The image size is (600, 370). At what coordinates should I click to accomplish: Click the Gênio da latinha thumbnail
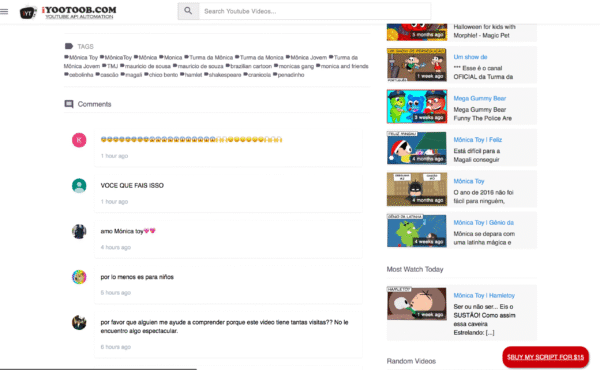coord(416,231)
